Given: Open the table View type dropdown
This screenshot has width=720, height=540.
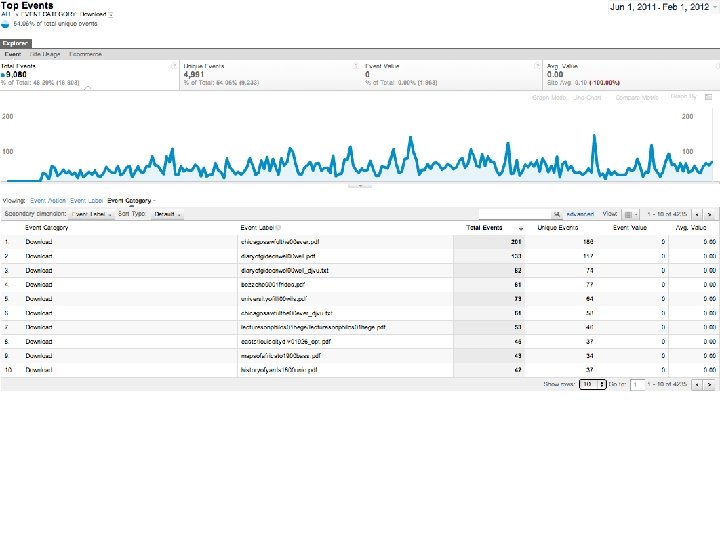Looking at the screenshot, I should pyautogui.click(x=630, y=214).
